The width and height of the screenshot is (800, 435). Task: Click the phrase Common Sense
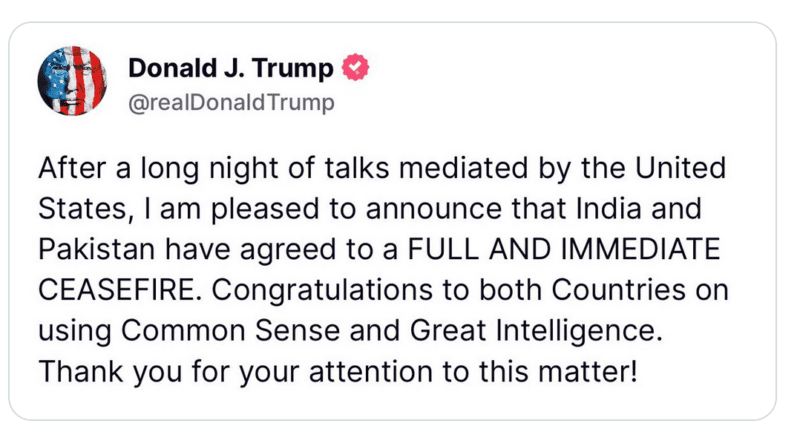tap(231, 330)
